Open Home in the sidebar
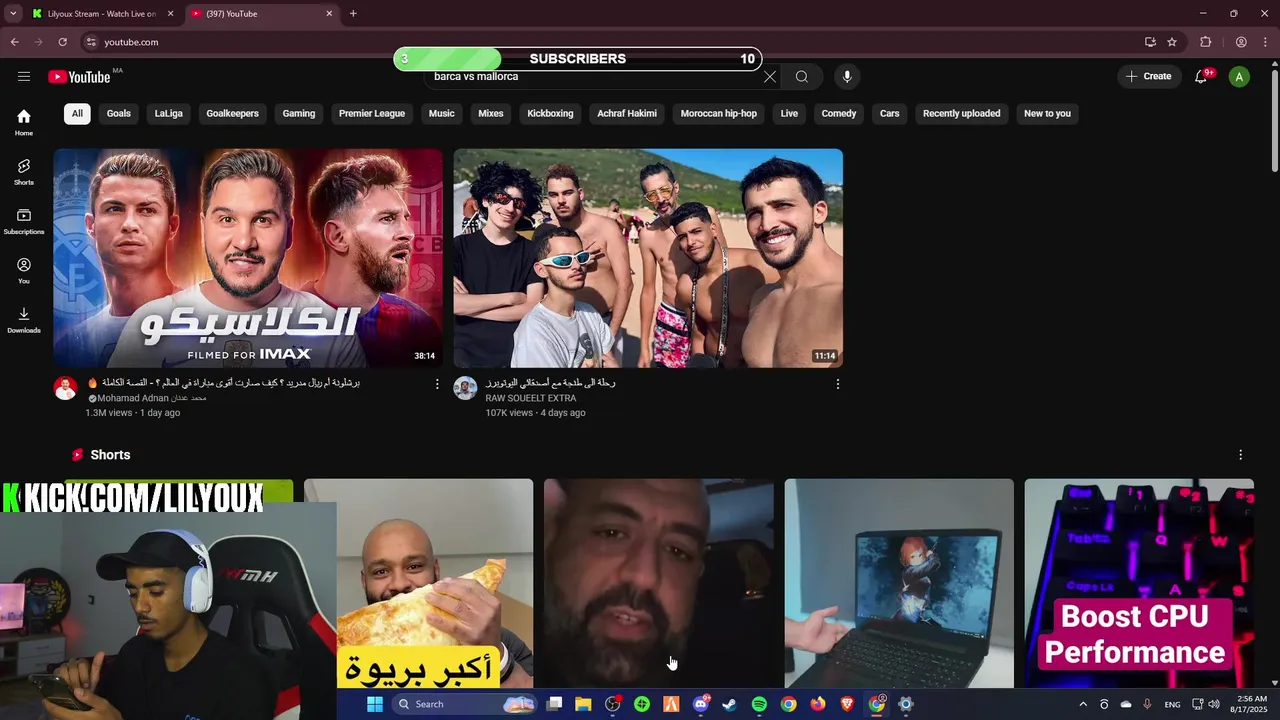 24,122
